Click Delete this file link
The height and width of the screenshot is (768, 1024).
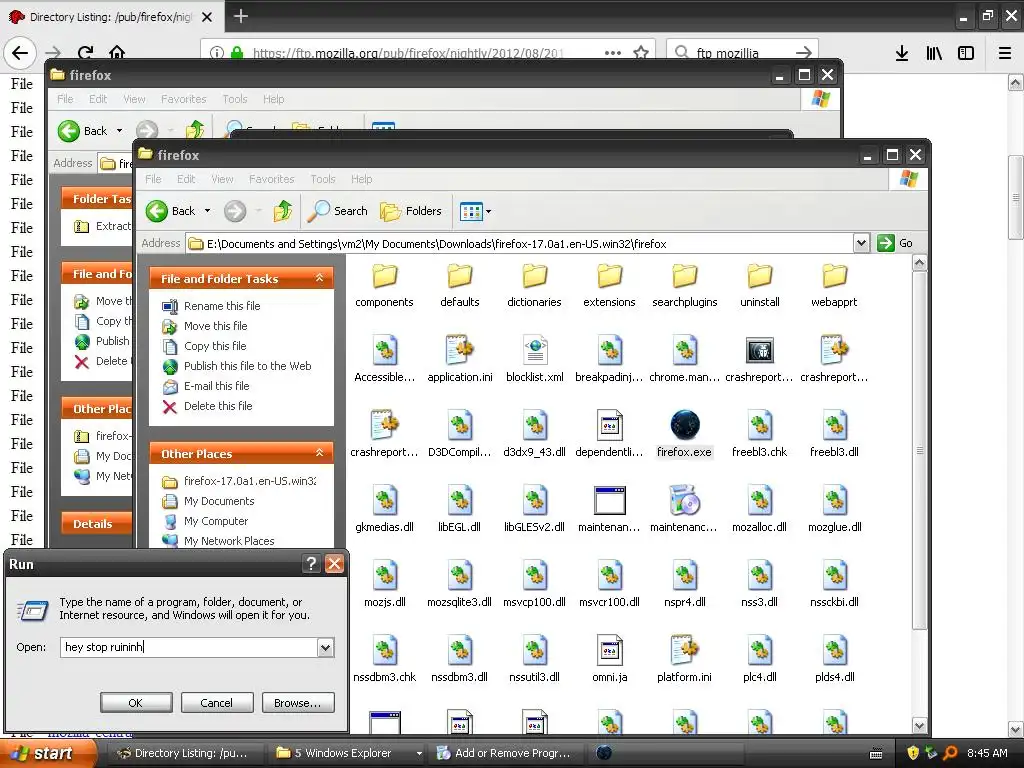pos(218,406)
